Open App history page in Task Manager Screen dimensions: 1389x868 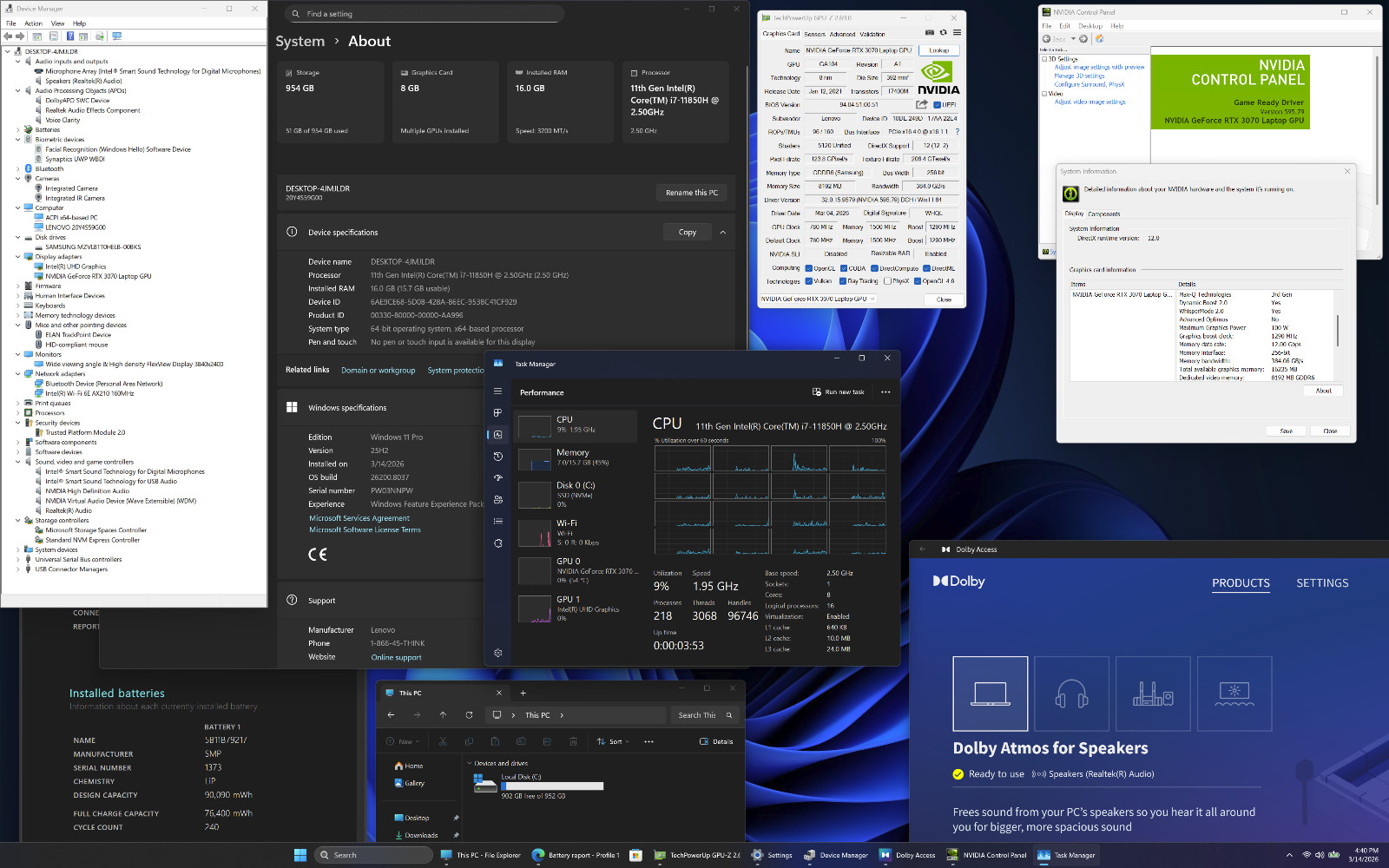pos(497,457)
